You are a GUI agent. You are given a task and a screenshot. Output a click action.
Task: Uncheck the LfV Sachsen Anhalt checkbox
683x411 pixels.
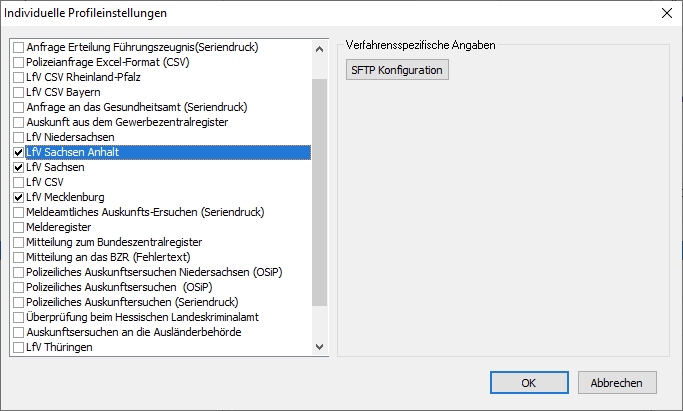(x=19, y=152)
